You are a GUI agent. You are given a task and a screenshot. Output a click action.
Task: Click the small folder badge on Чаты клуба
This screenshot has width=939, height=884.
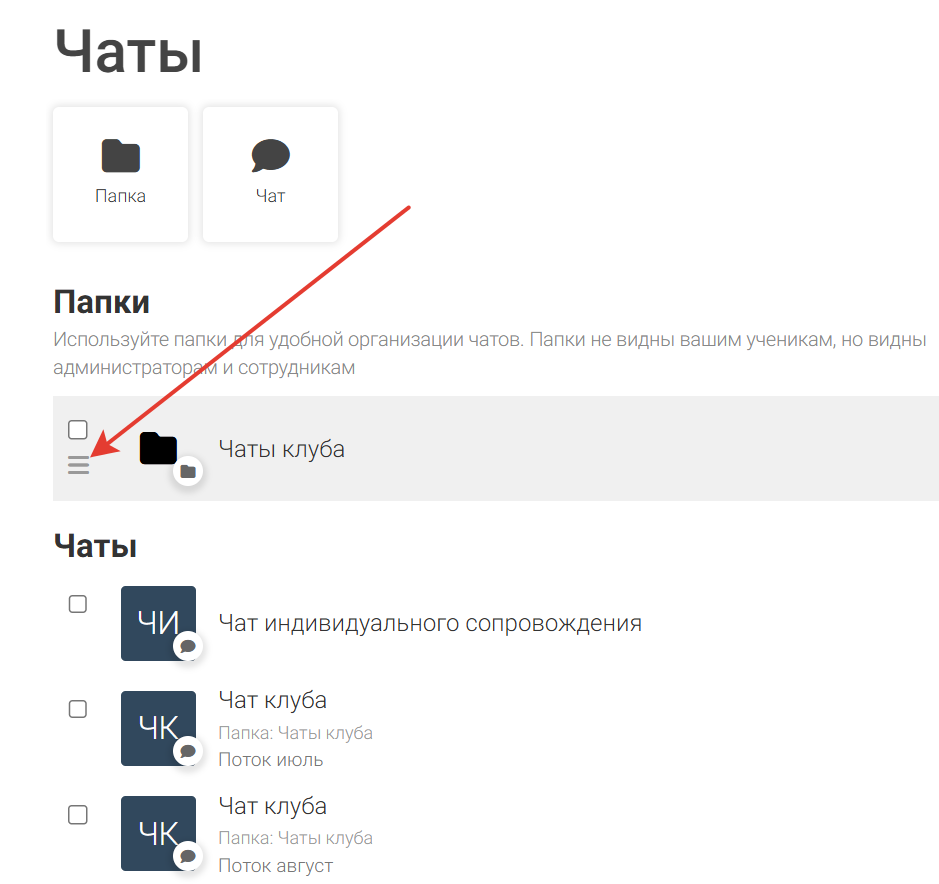coord(188,471)
